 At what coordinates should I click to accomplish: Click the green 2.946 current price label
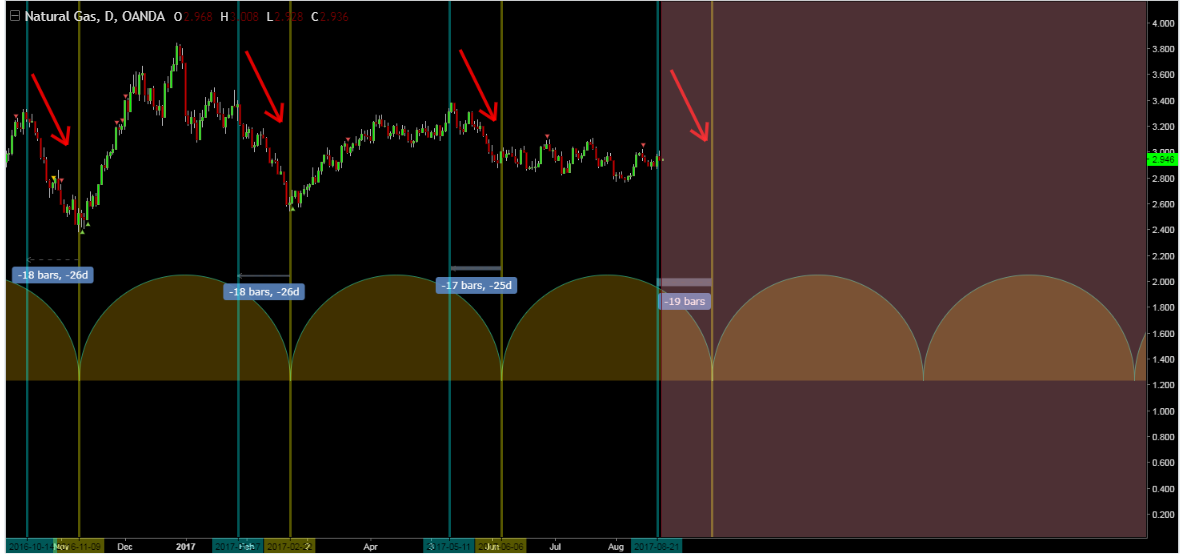(x=1162, y=159)
